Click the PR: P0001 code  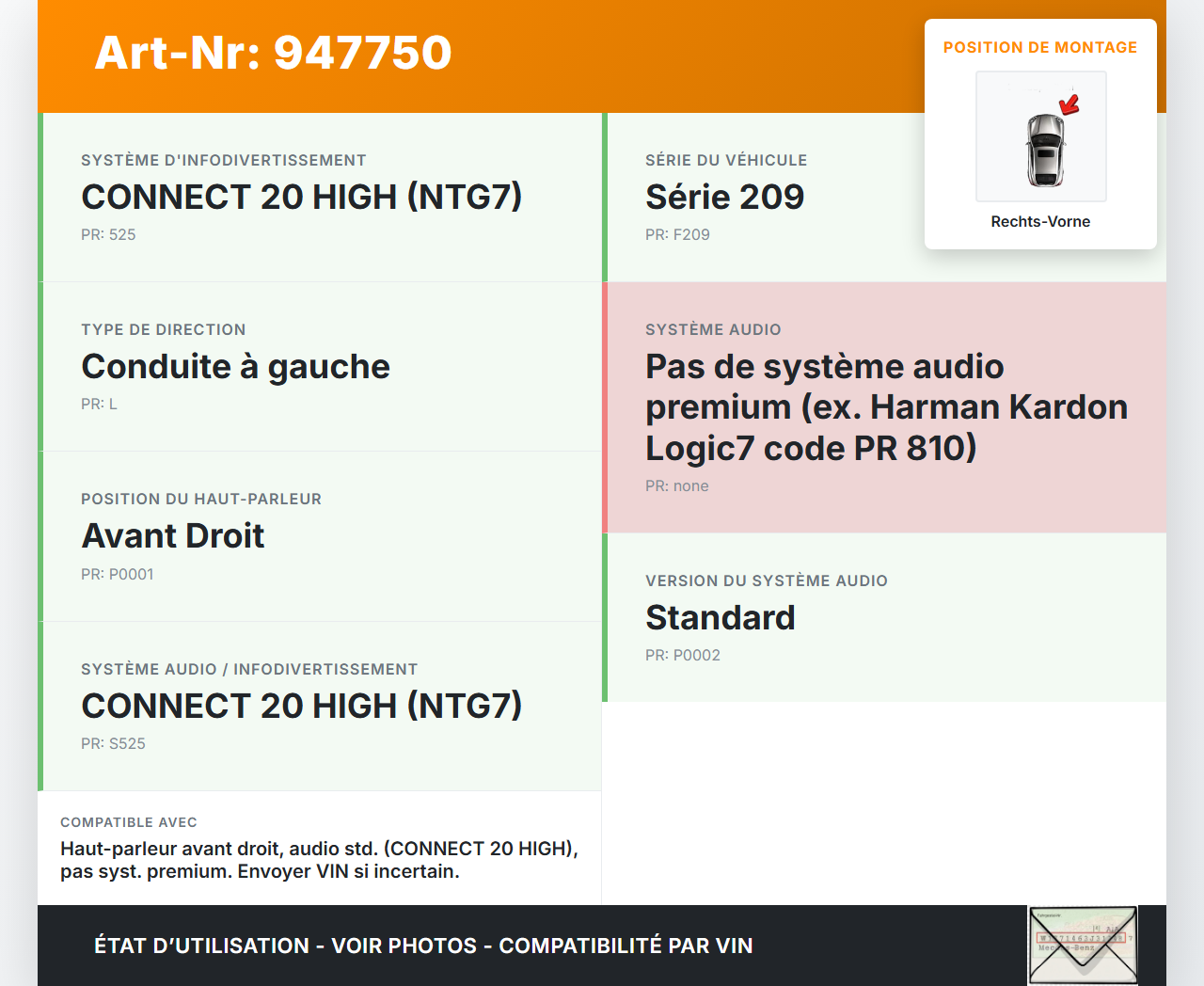[x=117, y=574]
